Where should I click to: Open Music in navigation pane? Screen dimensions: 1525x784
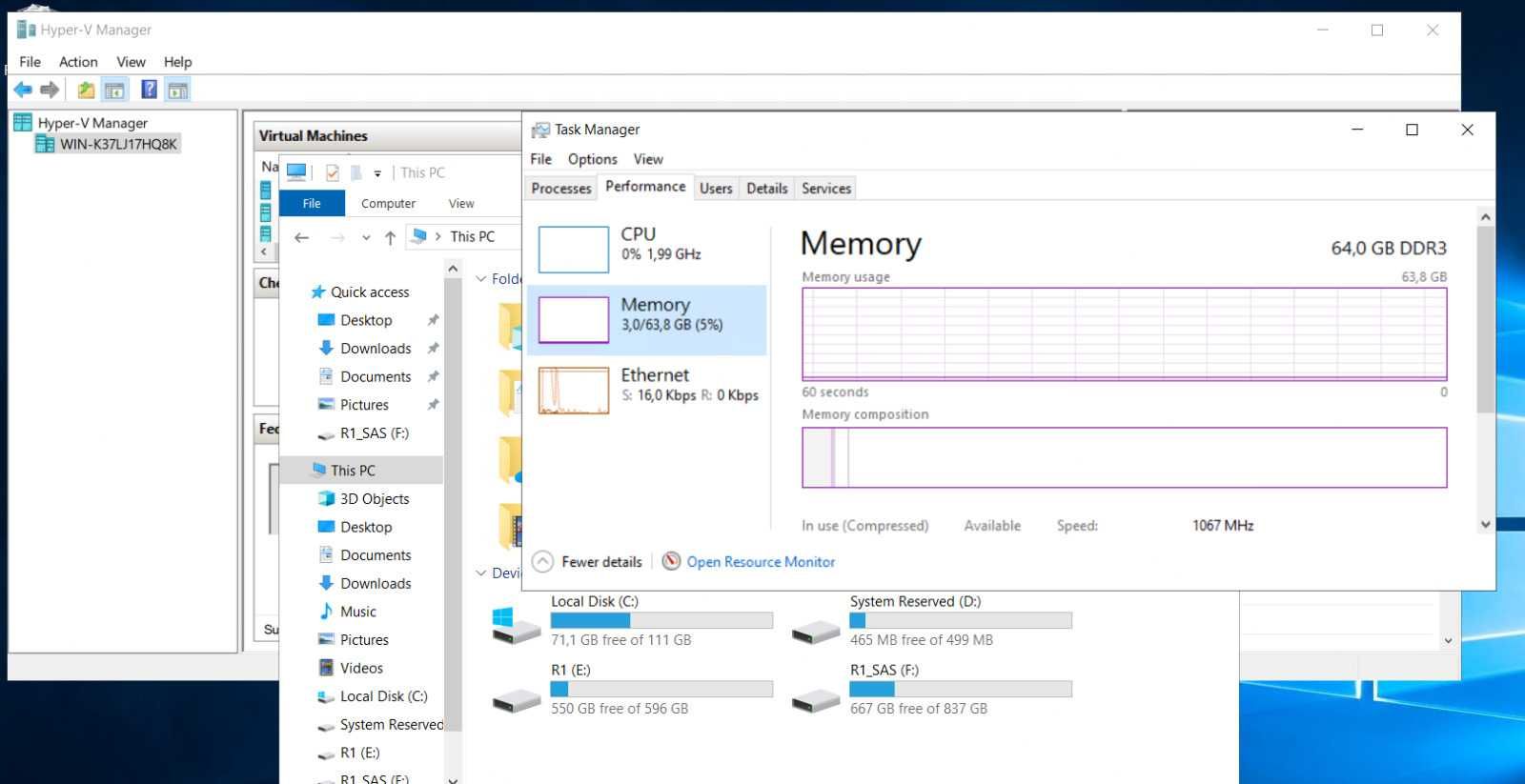click(357, 612)
